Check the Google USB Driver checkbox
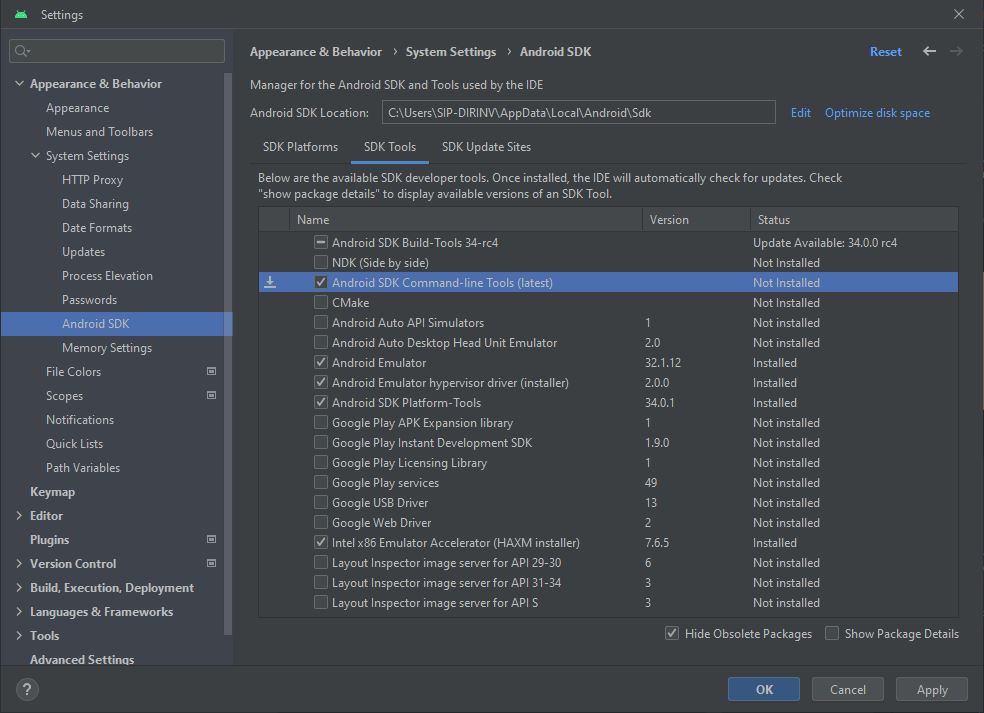 (x=321, y=503)
